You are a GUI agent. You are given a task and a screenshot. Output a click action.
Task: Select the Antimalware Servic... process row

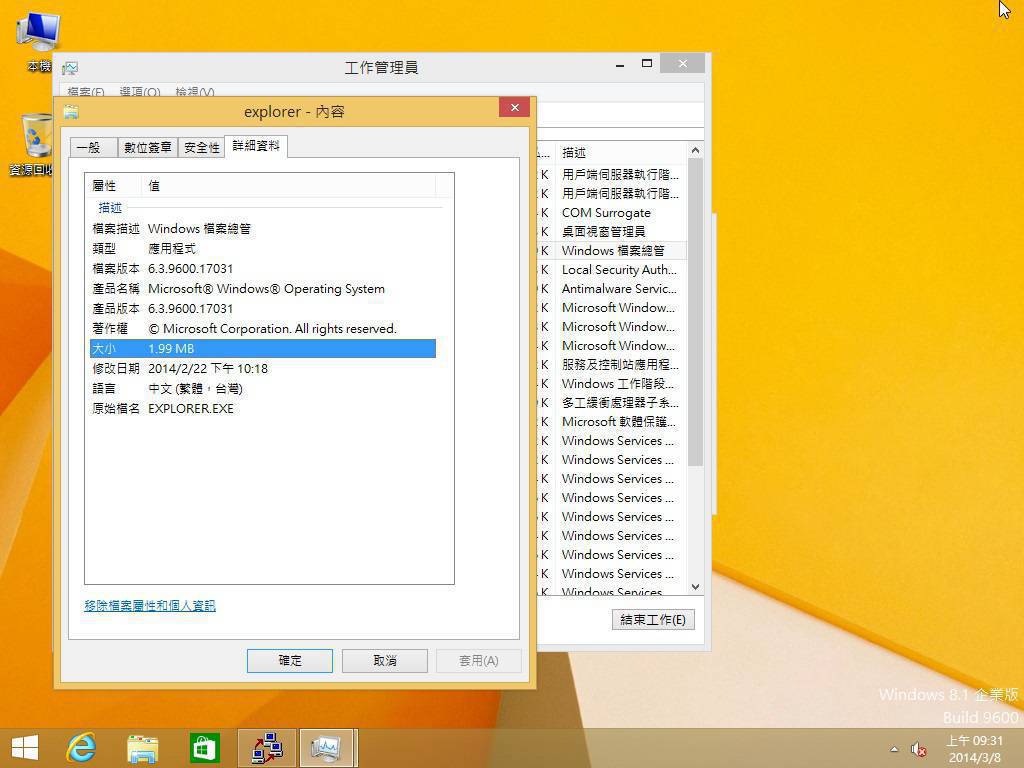coord(613,289)
